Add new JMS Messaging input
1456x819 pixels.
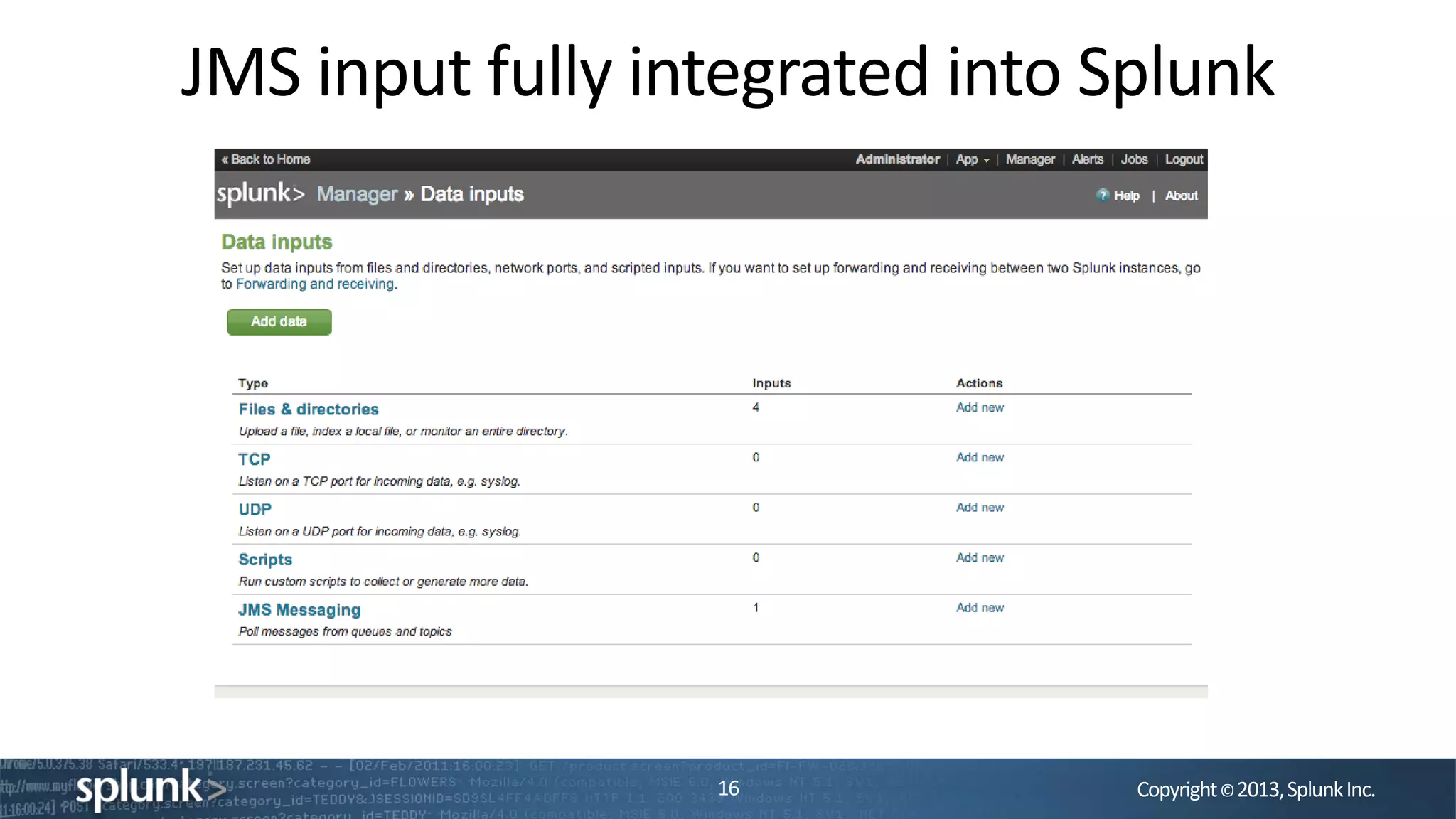coord(980,608)
